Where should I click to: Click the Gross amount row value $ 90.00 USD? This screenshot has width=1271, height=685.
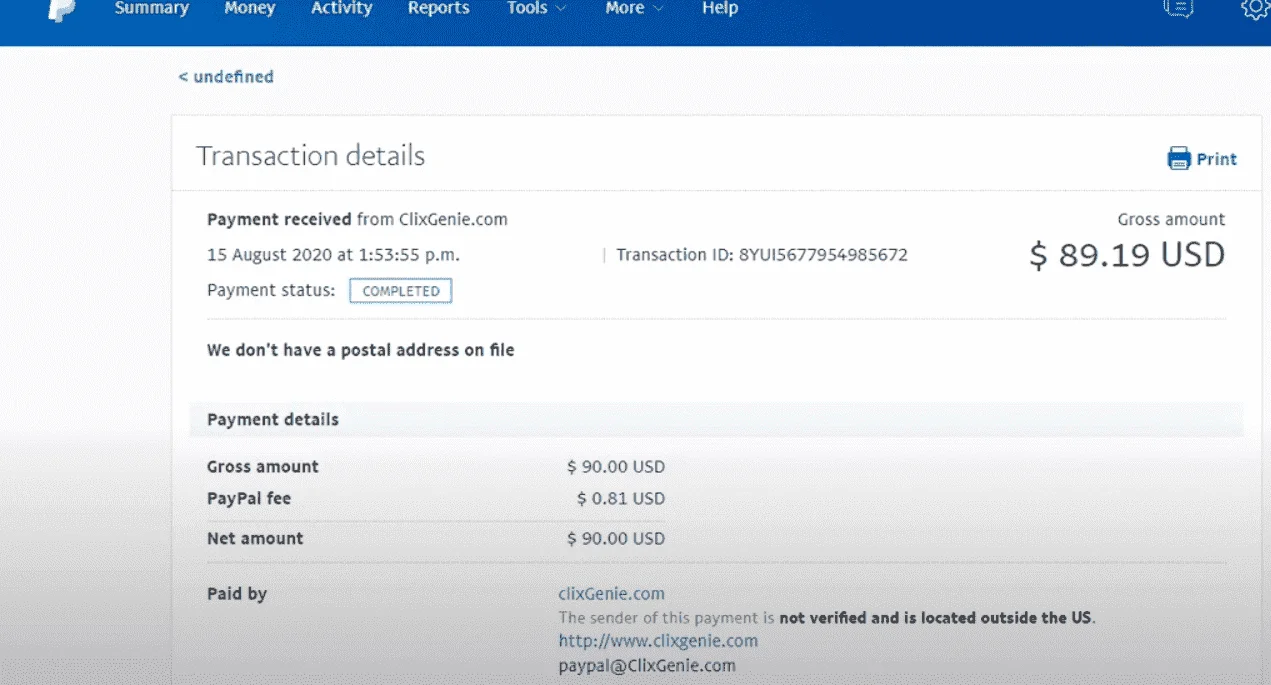pyautogui.click(x=616, y=467)
